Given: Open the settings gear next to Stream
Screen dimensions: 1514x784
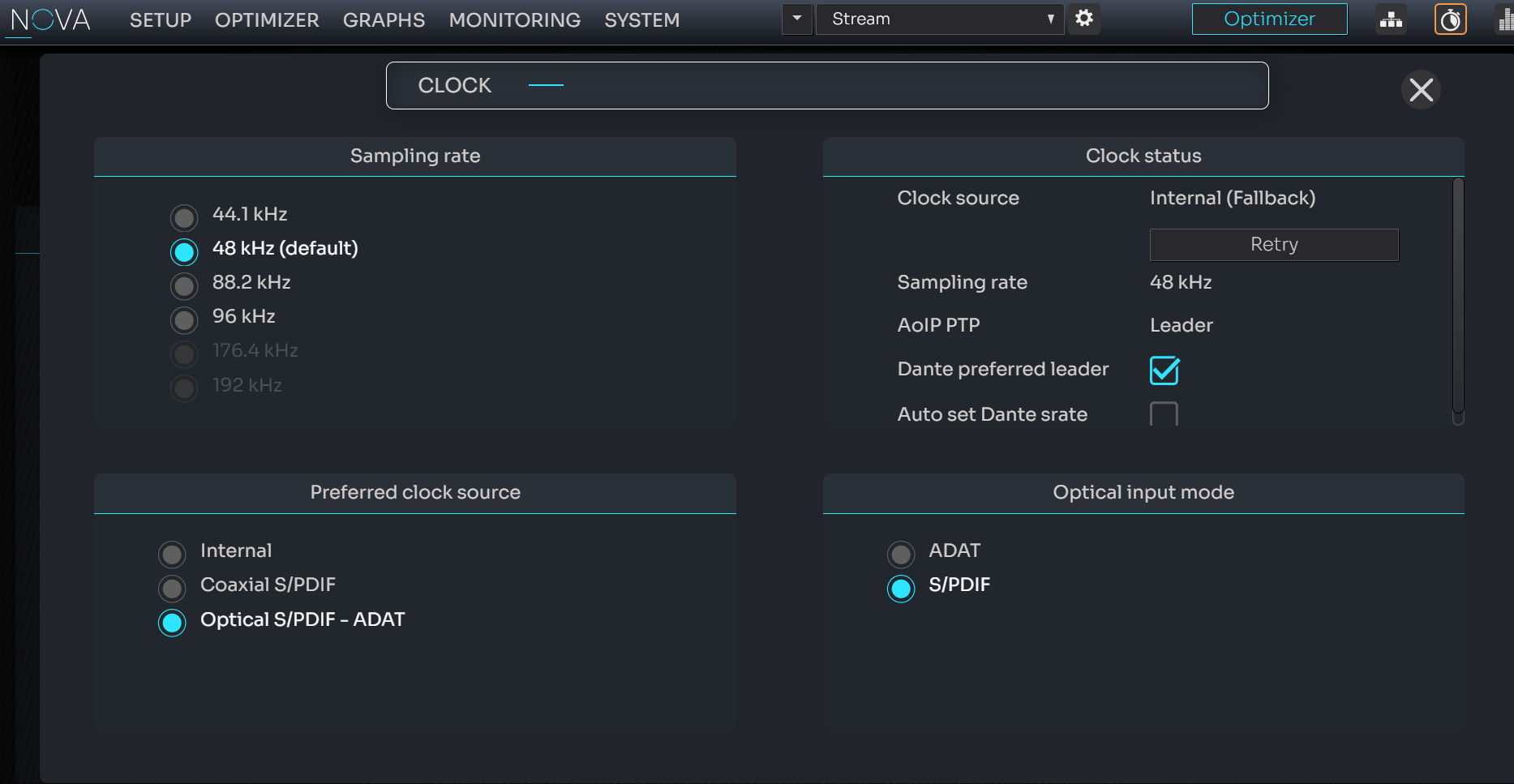Looking at the screenshot, I should click(x=1084, y=19).
